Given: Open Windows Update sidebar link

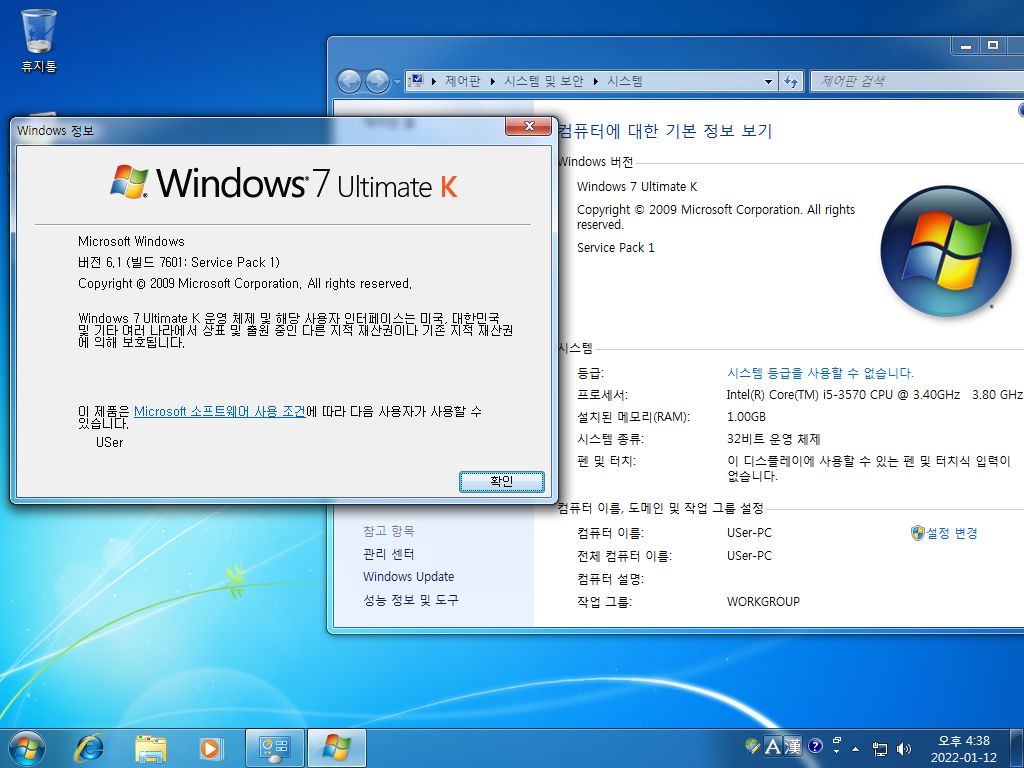Looking at the screenshot, I should point(408,577).
